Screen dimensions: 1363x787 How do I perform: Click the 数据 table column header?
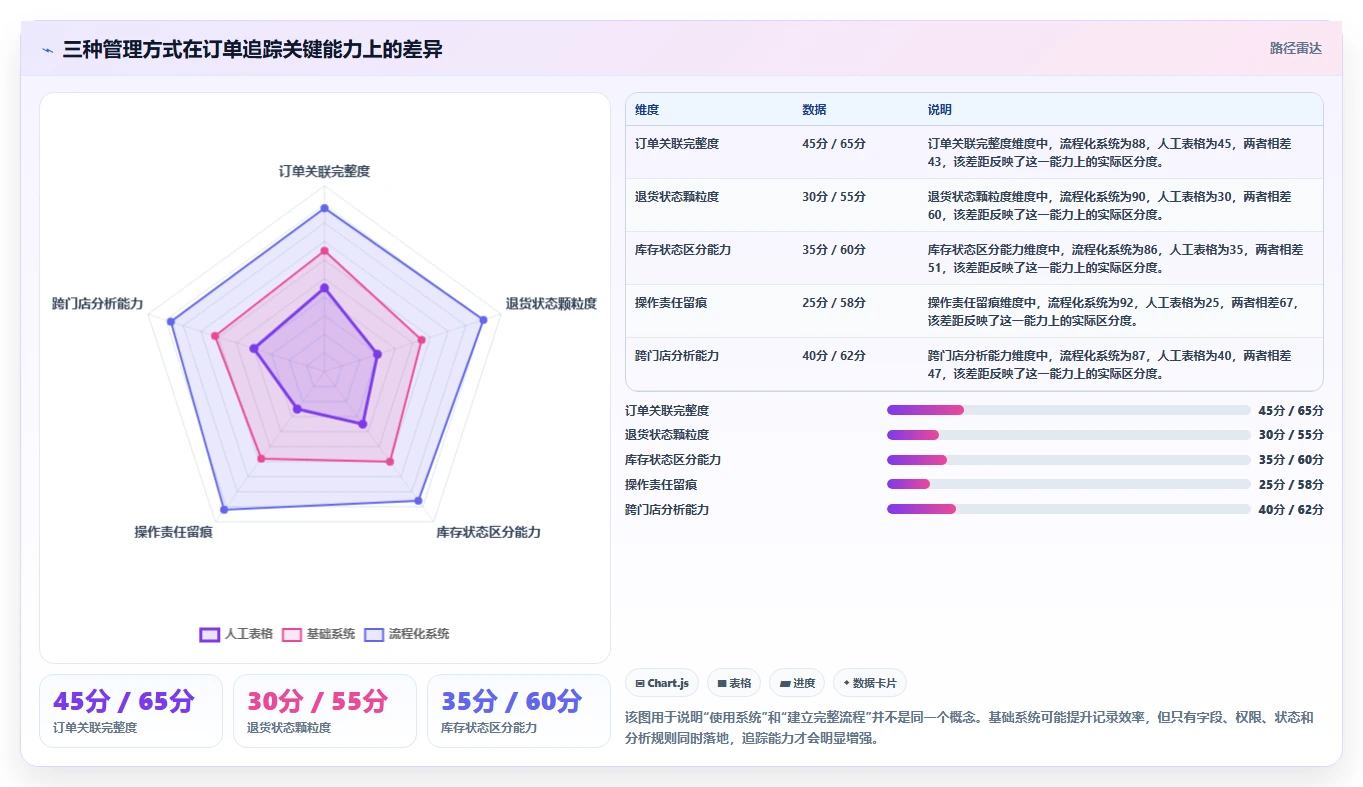(x=814, y=110)
